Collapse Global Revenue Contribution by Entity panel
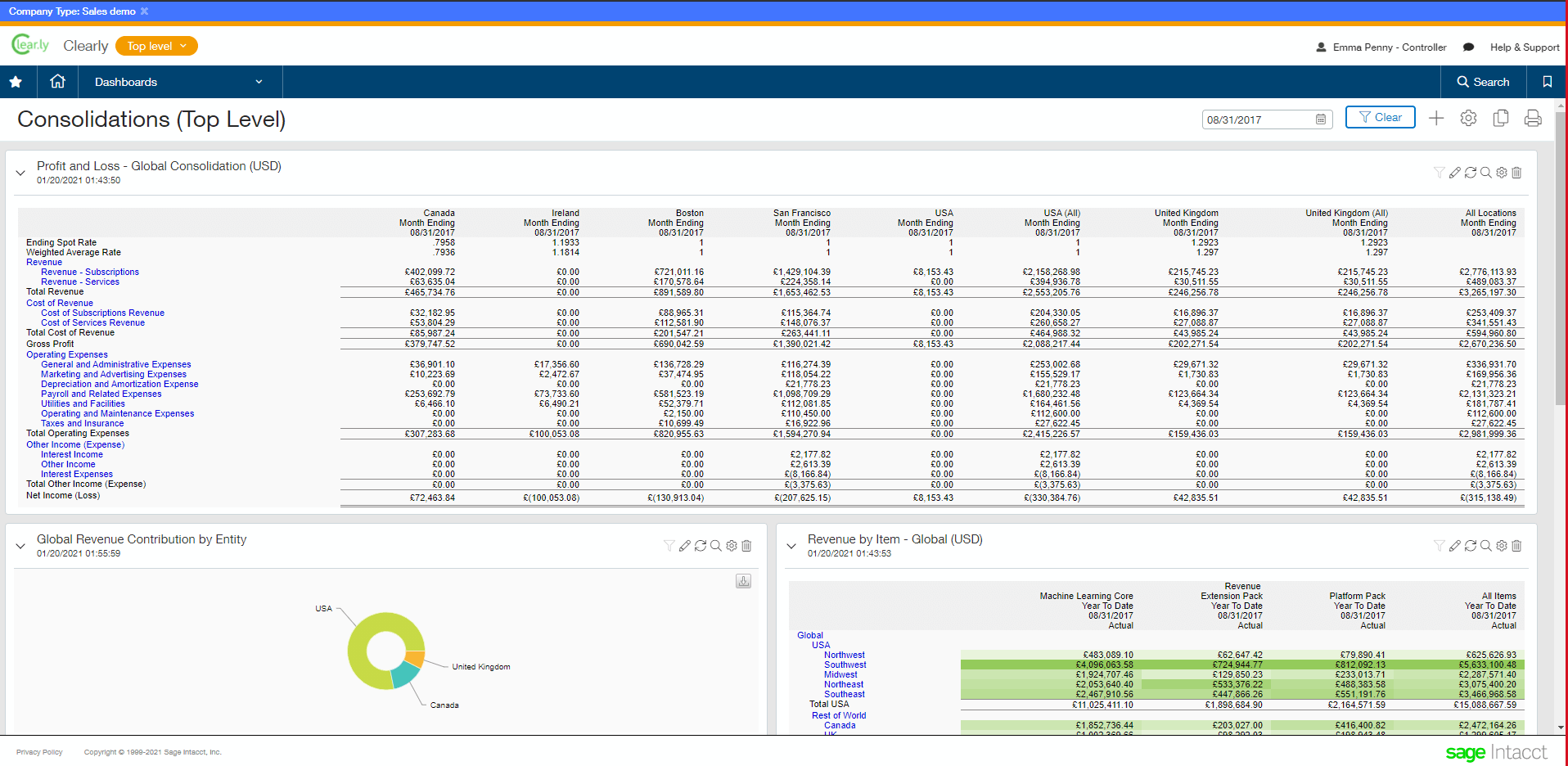The image size is (1568, 766). click(20, 546)
